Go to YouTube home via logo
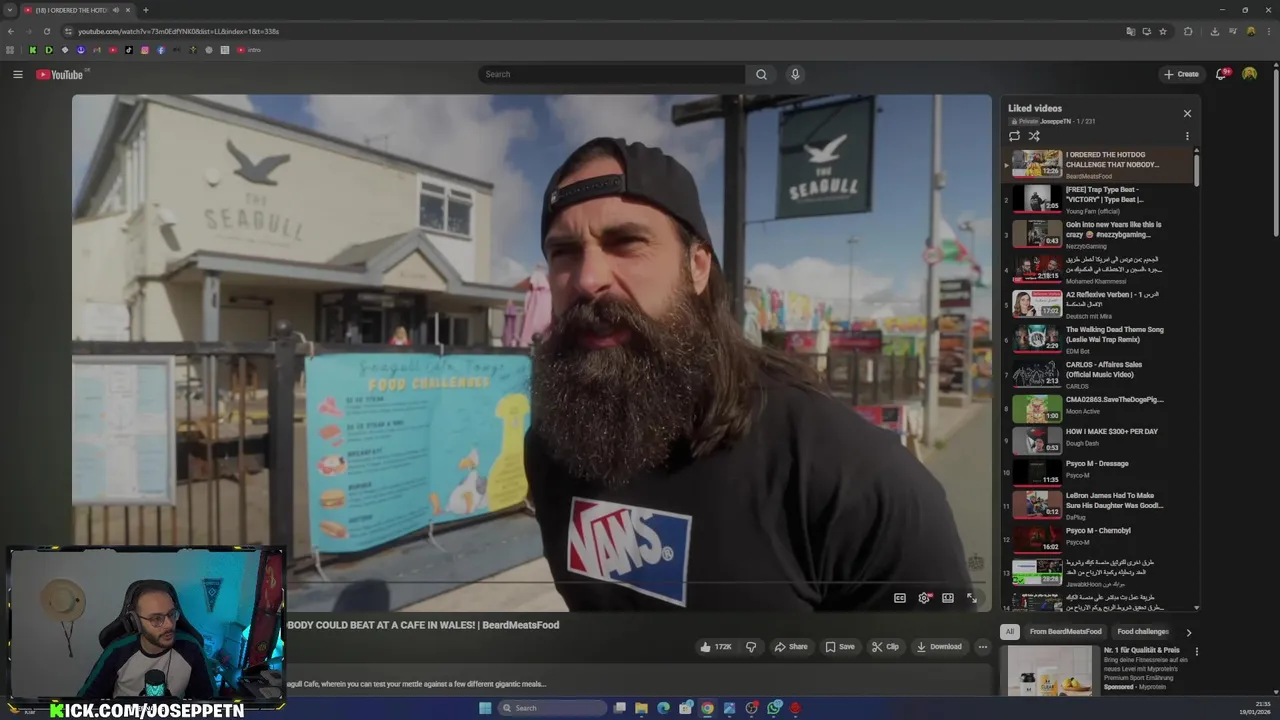1280x720 pixels. [60, 74]
